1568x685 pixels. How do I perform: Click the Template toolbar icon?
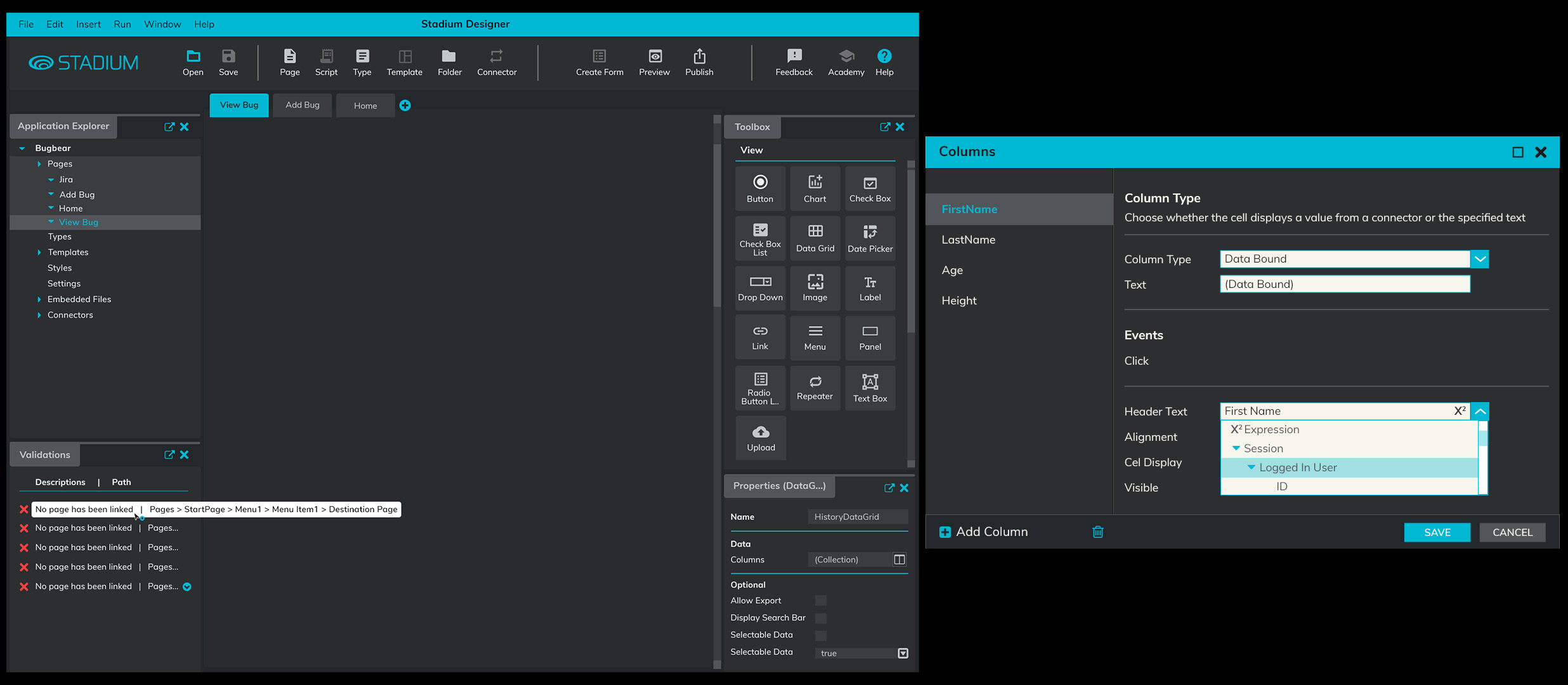(x=405, y=63)
